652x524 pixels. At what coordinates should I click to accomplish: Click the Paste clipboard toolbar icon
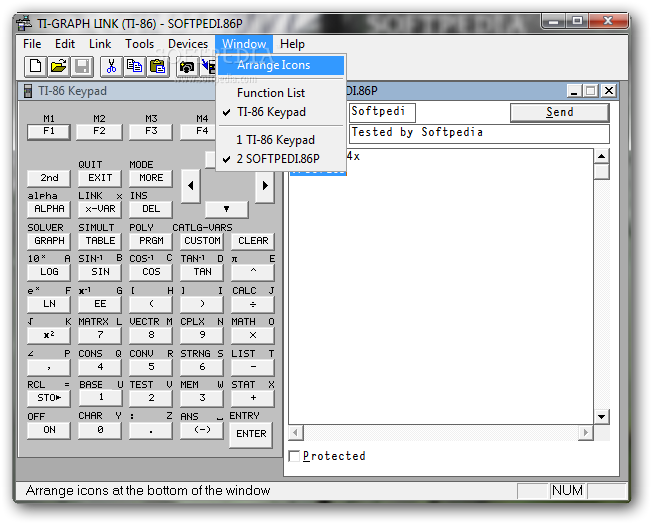(158, 67)
